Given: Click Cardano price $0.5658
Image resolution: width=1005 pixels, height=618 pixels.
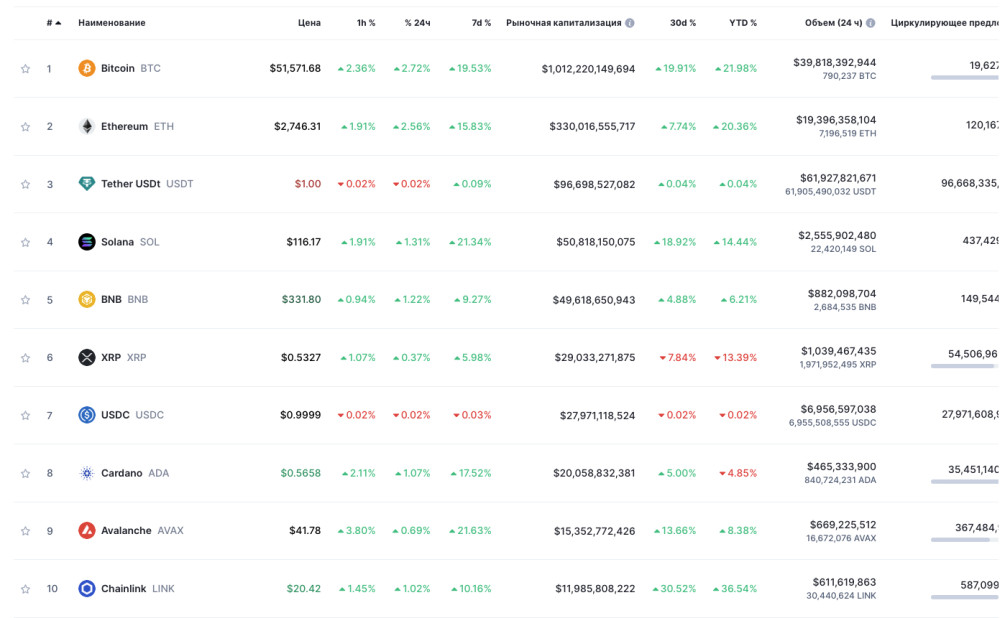Looking at the screenshot, I should [301, 473].
